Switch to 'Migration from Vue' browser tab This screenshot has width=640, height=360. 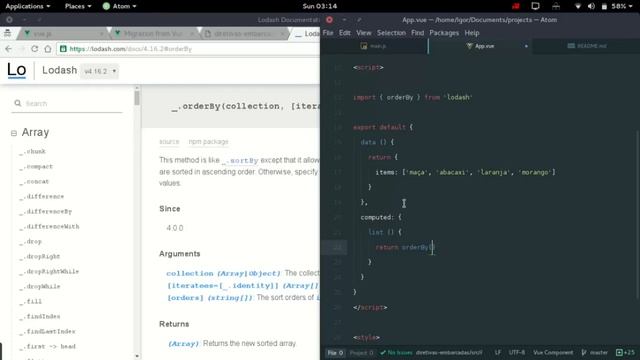pos(154,34)
